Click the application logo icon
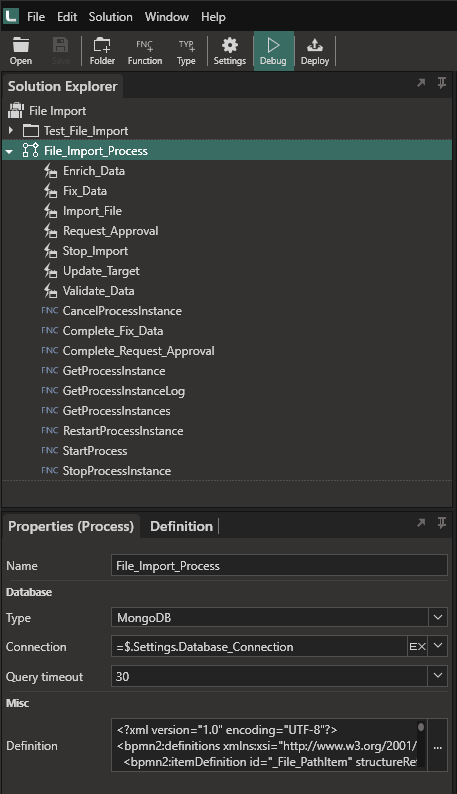 11,16
